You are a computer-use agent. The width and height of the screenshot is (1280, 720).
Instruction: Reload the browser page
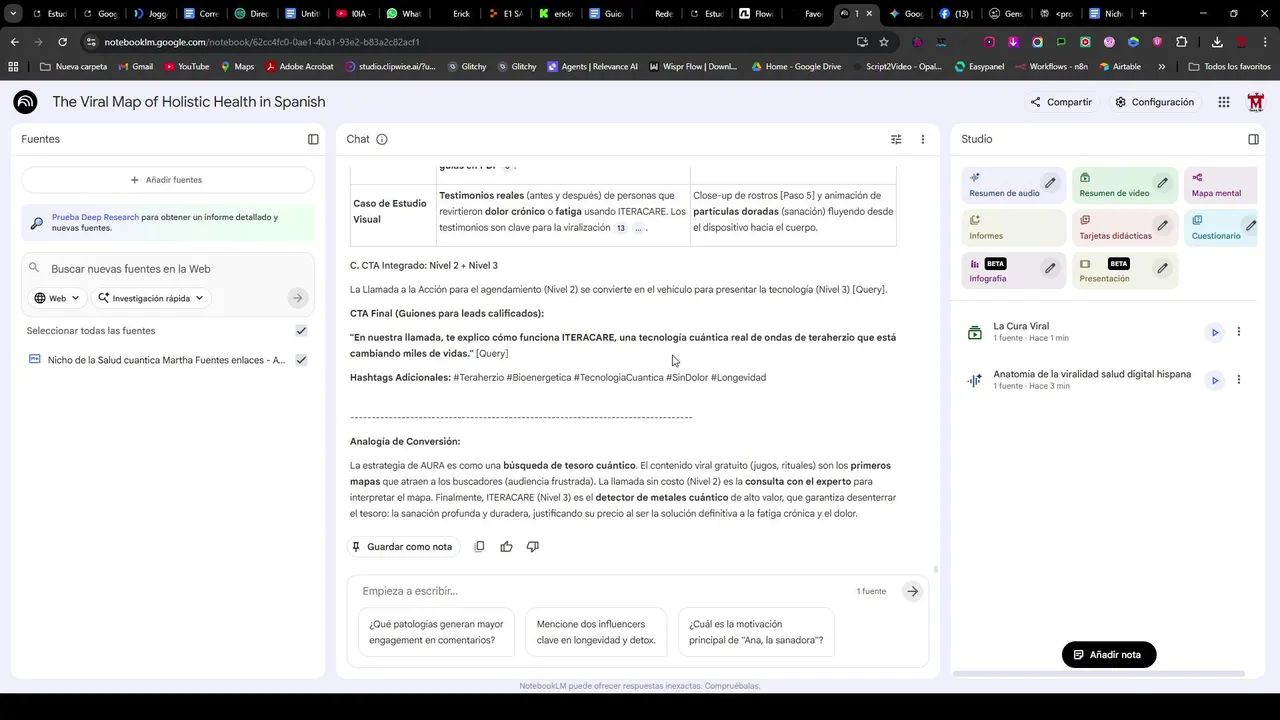tap(62, 42)
